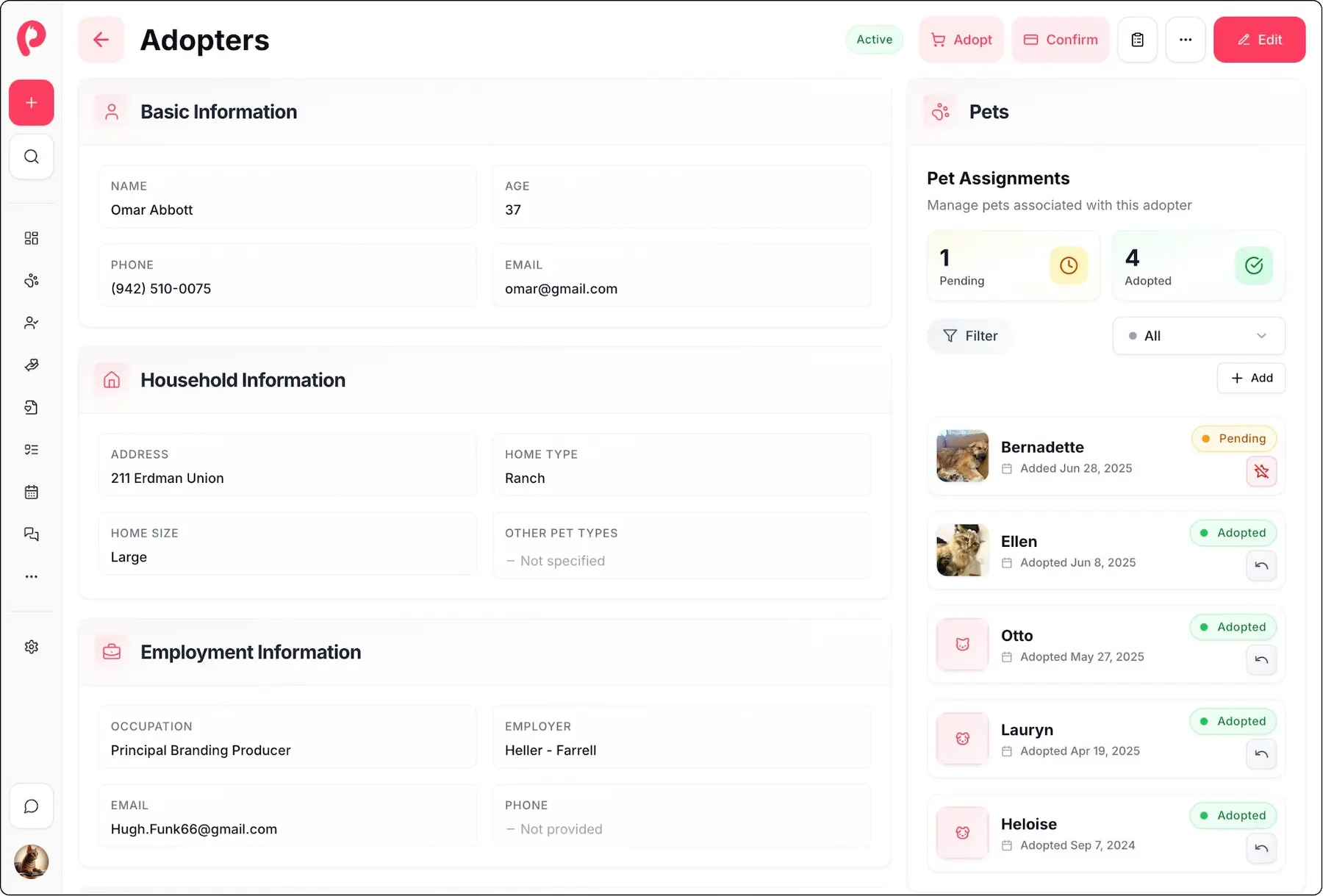Screen dimensions: 1323x896
Task: Click Add to assign a new pet
Action: [1251, 378]
